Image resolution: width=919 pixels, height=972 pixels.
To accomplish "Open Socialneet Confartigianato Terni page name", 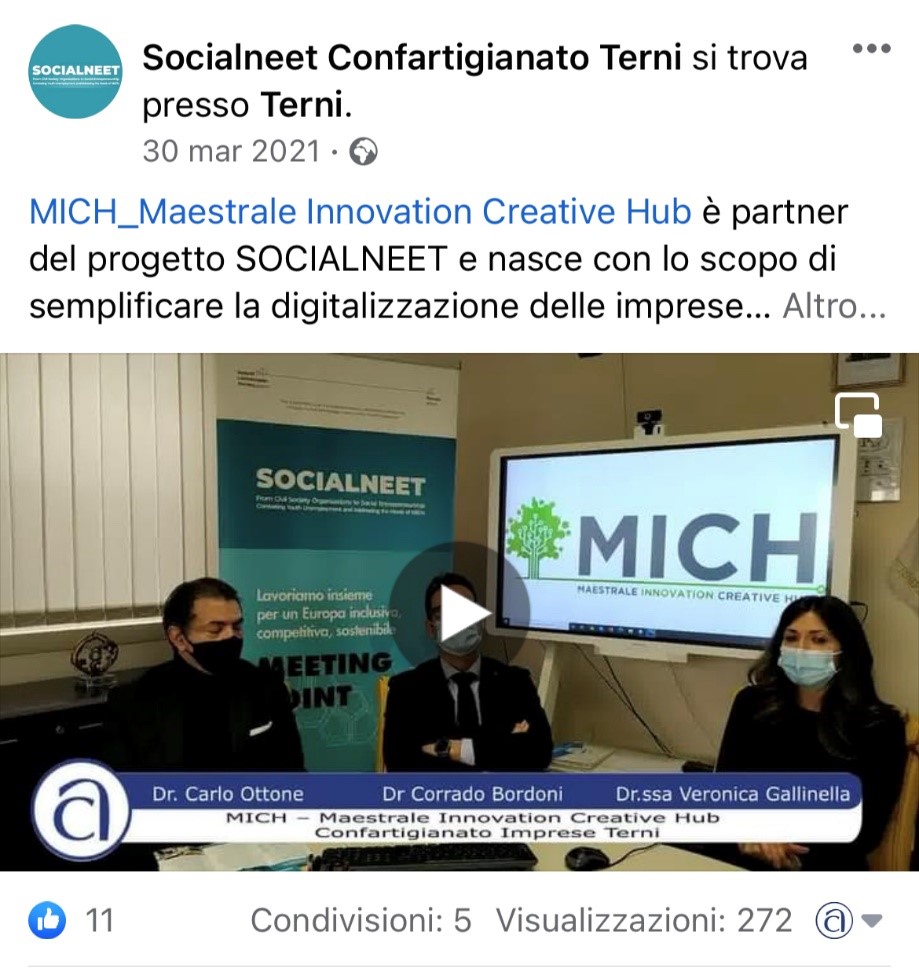I will (x=412, y=58).
